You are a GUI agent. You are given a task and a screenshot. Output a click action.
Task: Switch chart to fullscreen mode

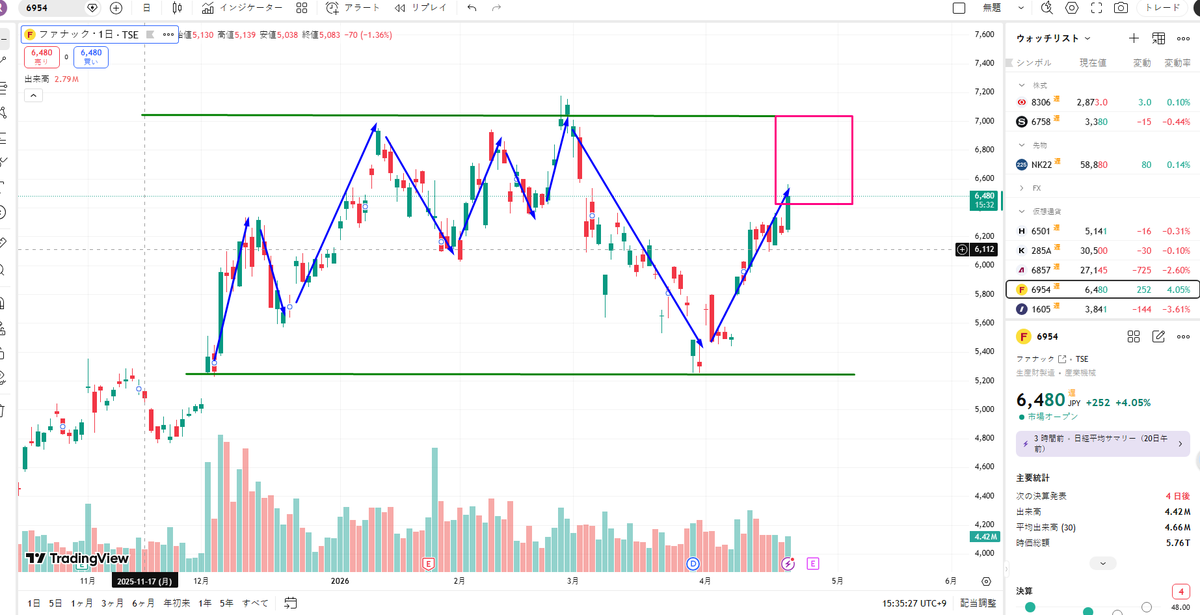tap(1096, 7)
